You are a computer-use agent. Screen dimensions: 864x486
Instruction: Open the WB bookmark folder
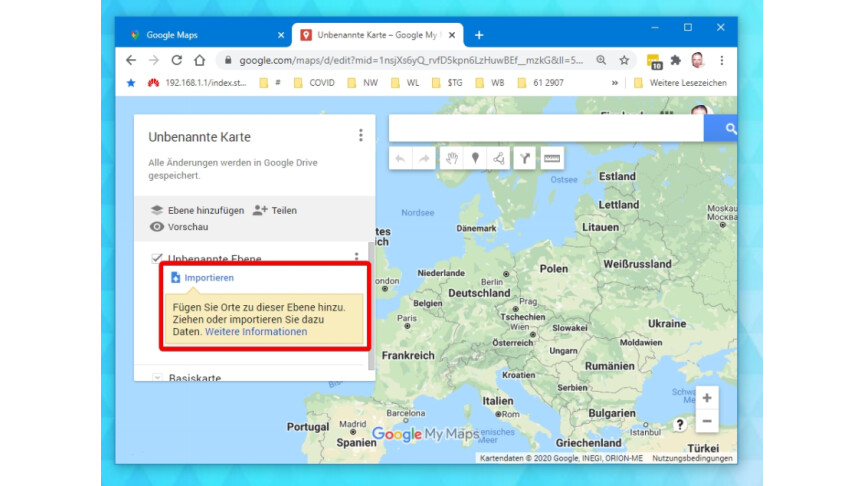490,83
